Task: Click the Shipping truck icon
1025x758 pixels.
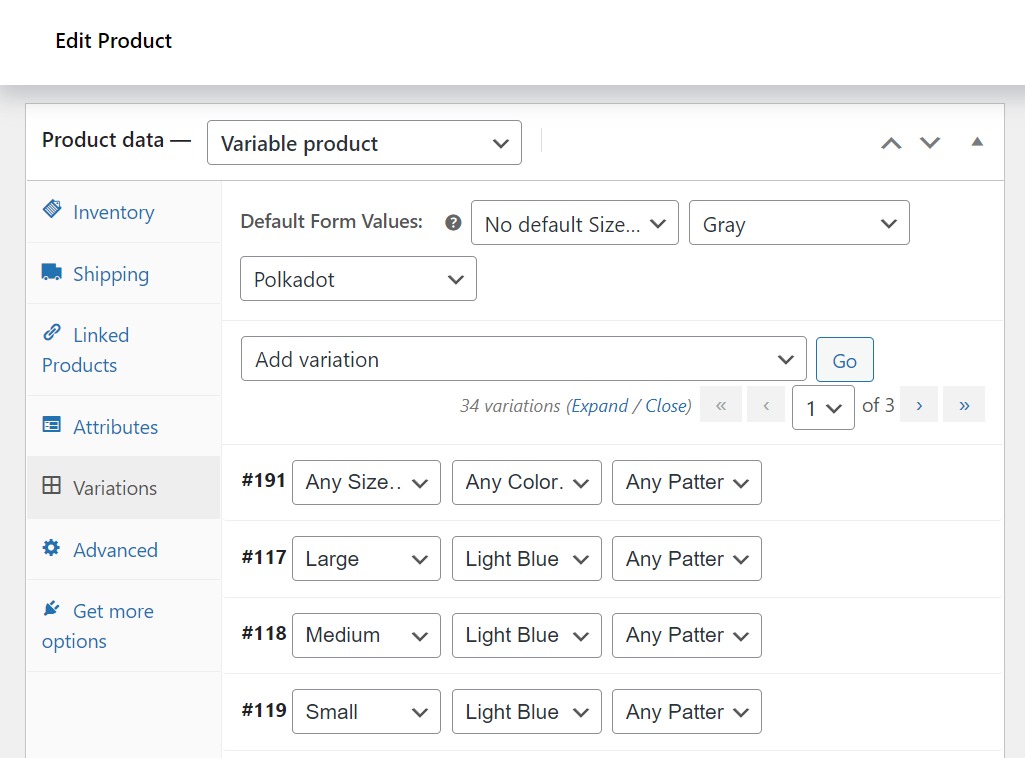Action: (x=51, y=272)
